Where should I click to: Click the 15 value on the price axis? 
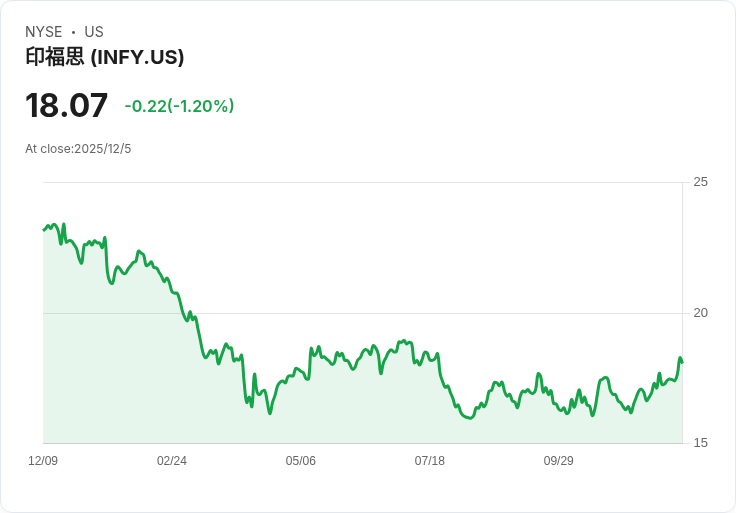pos(700,443)
